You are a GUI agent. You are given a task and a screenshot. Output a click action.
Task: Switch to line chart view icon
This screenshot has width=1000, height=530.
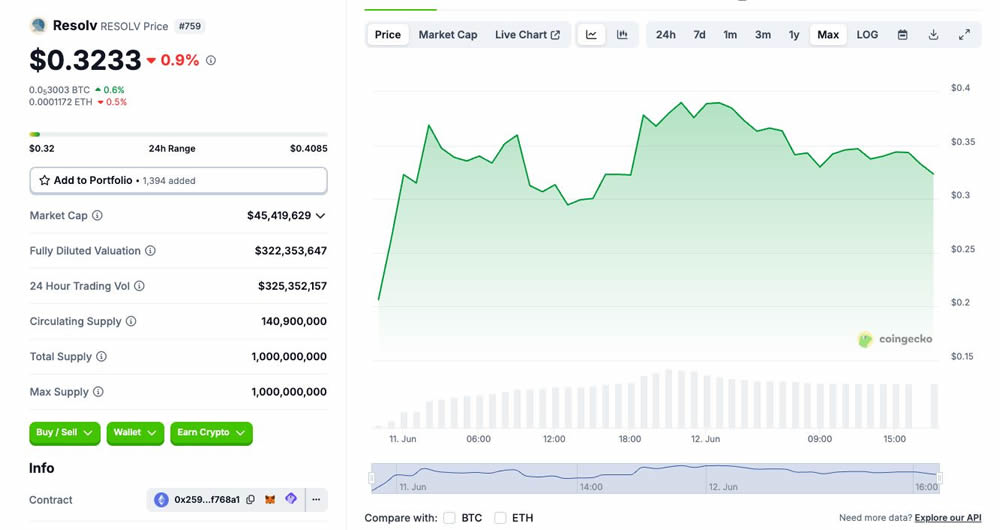click(591, 35)
